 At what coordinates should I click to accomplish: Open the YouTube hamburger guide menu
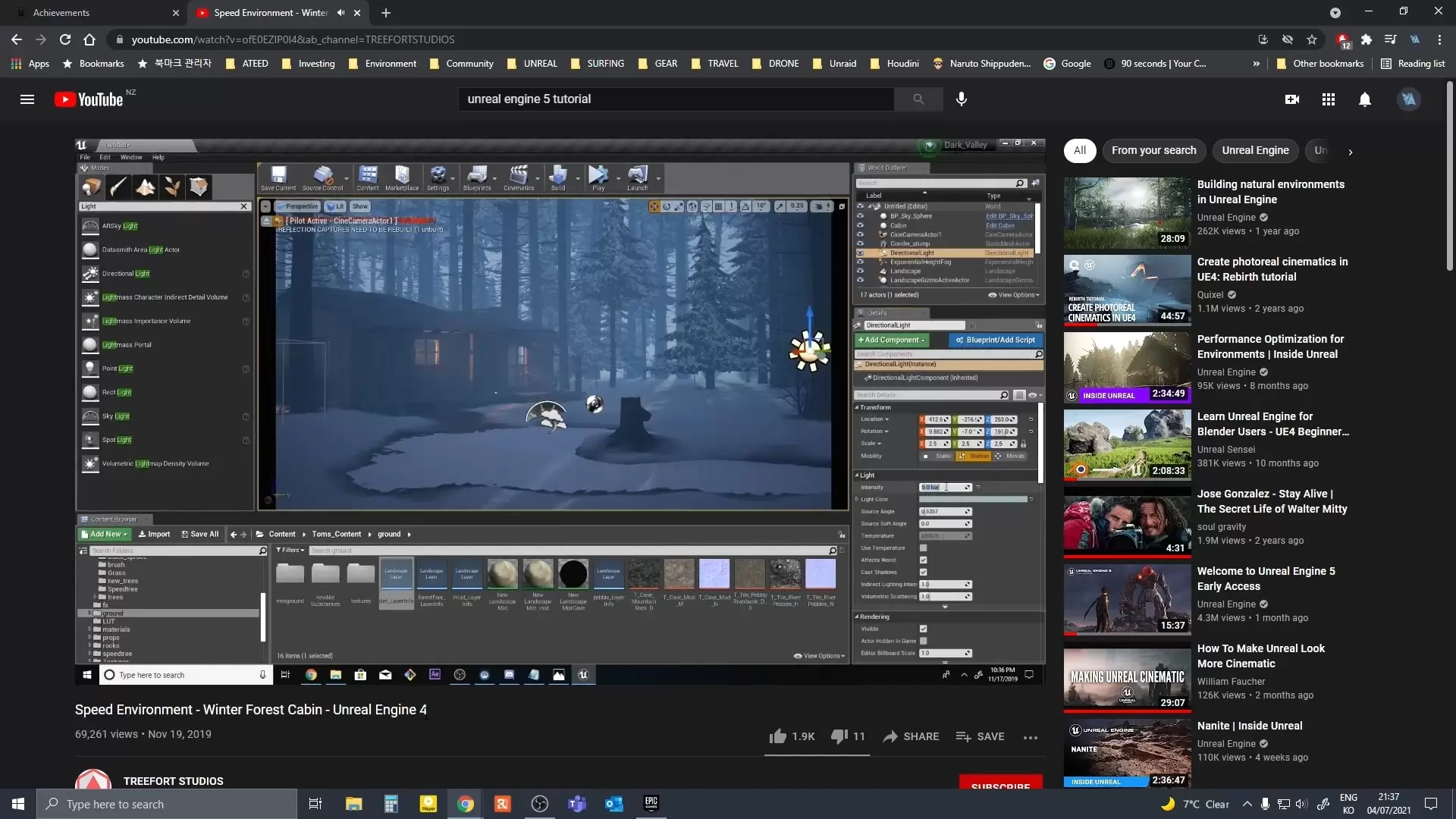tap(27, 99)
